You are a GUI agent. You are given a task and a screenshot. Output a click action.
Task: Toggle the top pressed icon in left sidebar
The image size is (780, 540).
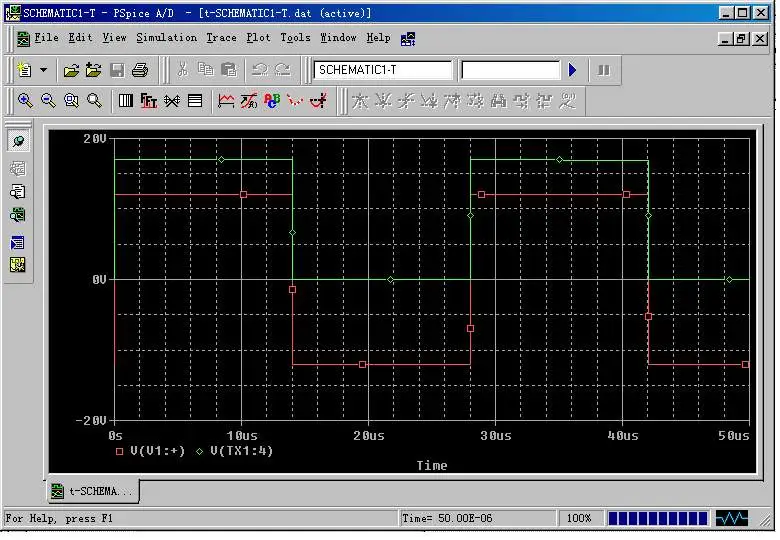[x=18, y=142]
